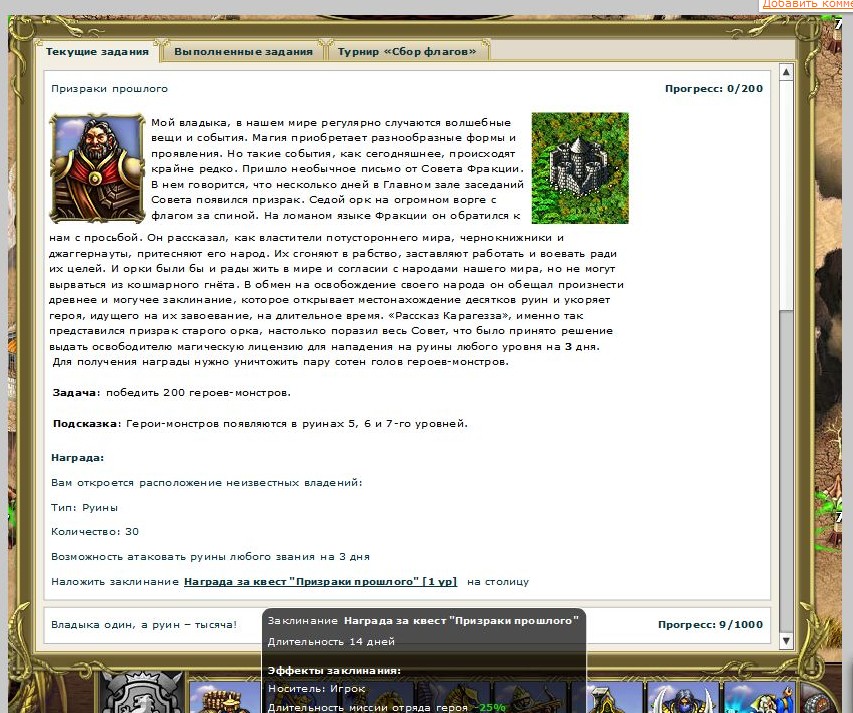Viewport: 853px width, 713px height.
Task: Open the Награда за квест "Призраки прошлого" link
Action: click(x=320, y=581)
